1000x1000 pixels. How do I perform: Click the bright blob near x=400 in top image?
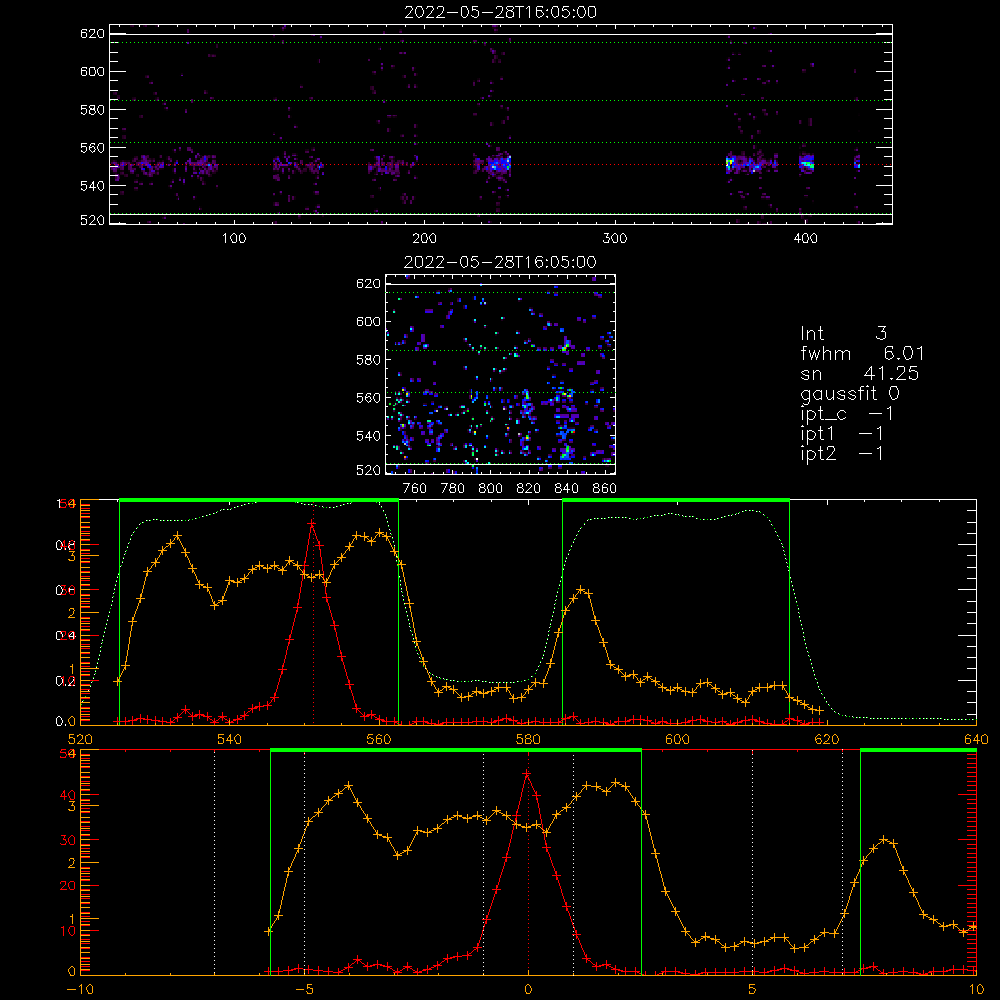807,163
